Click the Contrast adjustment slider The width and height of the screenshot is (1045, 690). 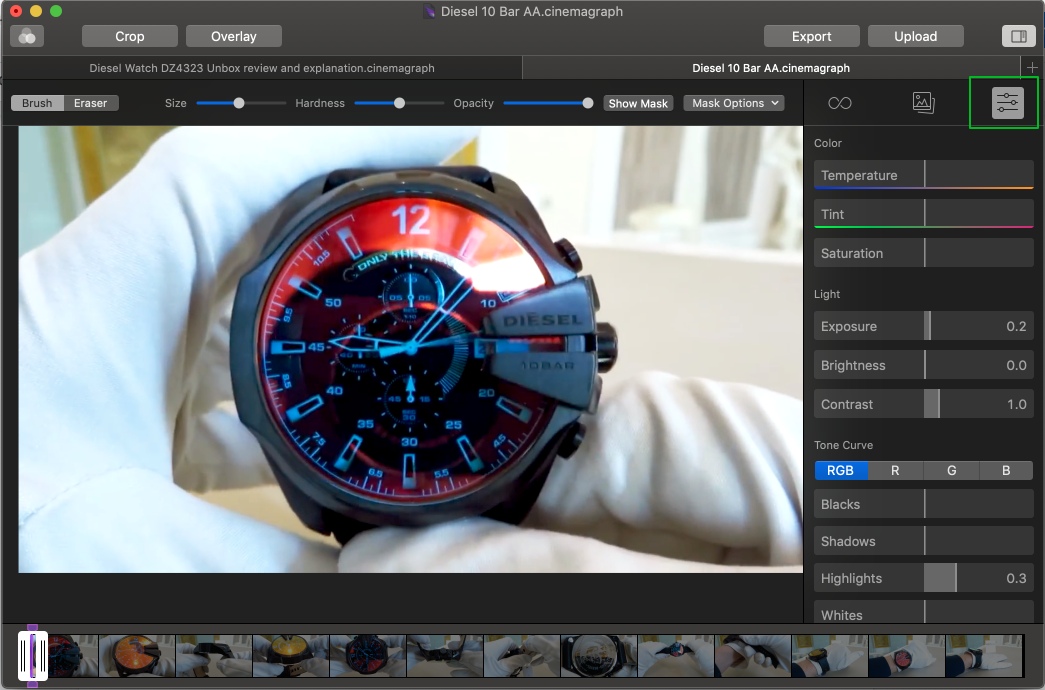(x=924, y=404)
